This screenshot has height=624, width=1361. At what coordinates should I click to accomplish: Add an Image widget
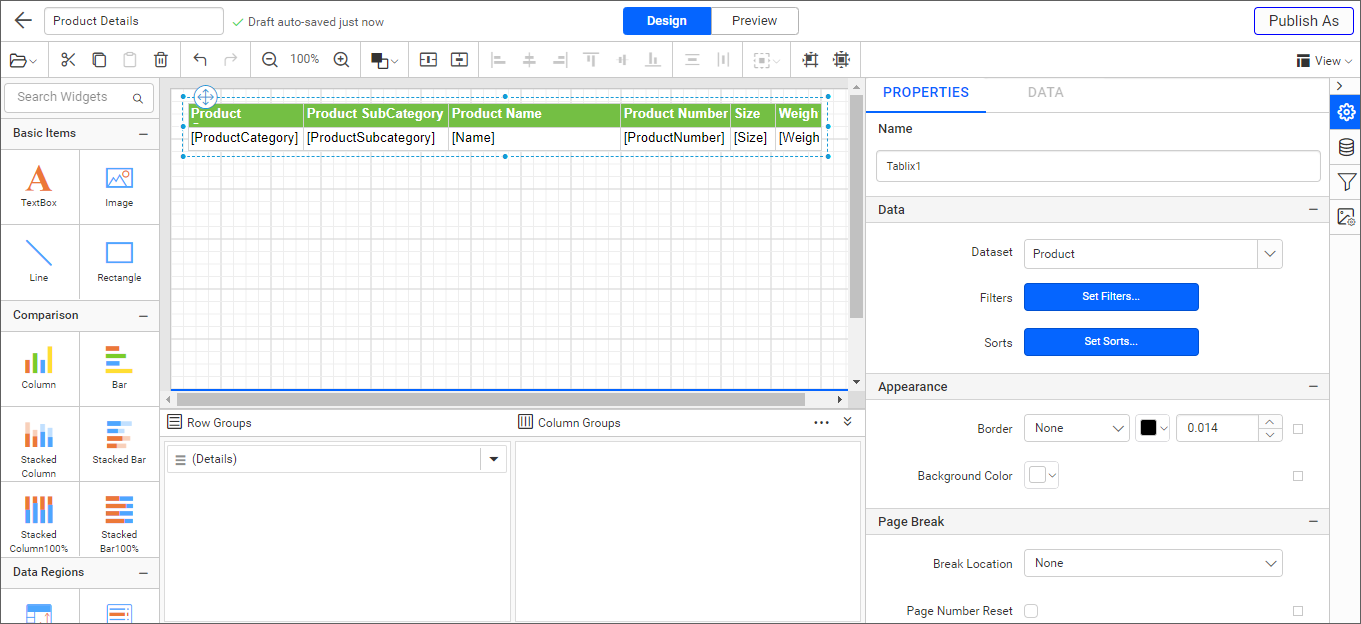pos(119,187)
